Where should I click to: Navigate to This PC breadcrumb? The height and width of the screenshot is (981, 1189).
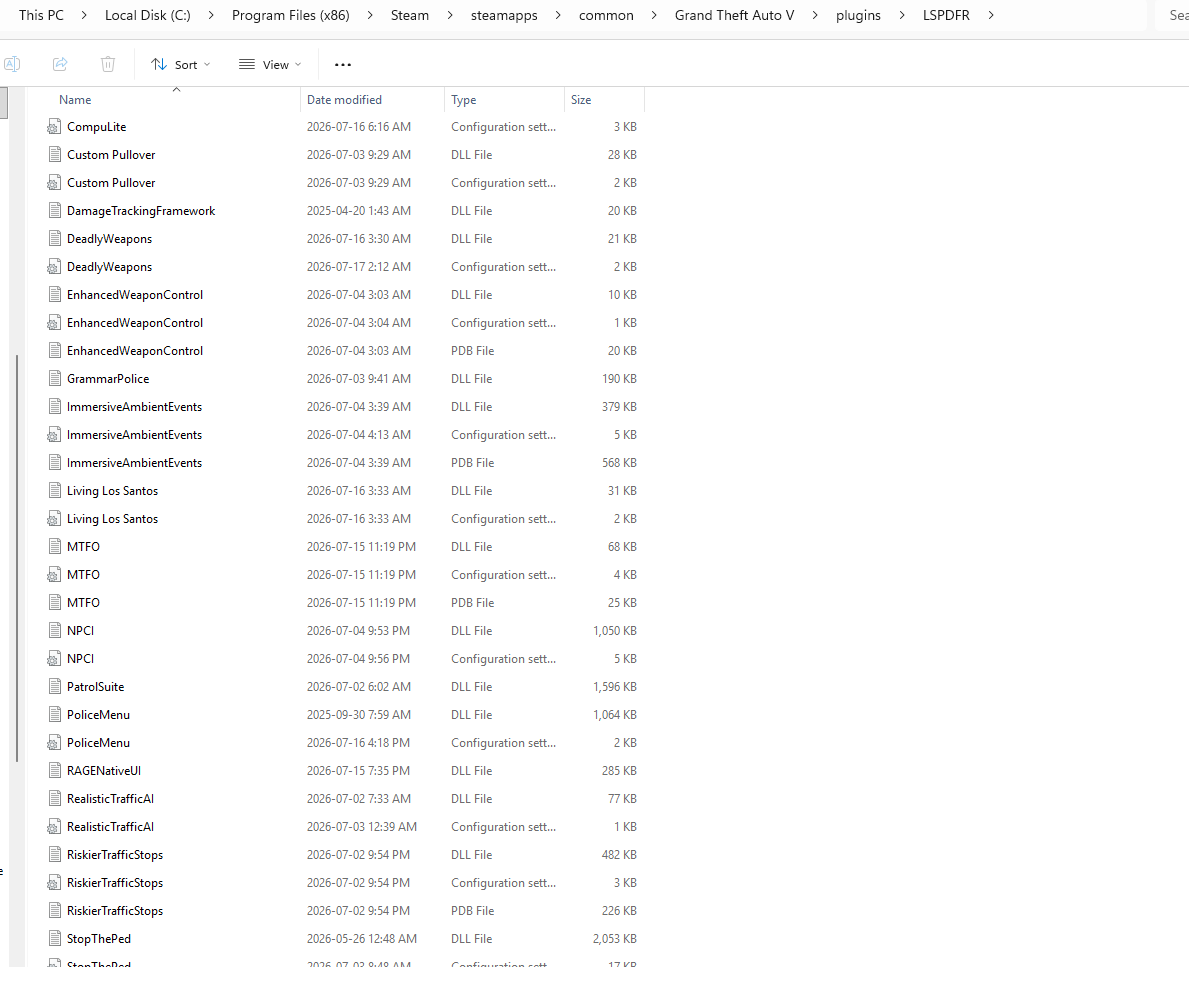pyautogui.click(x=41, y=15)
